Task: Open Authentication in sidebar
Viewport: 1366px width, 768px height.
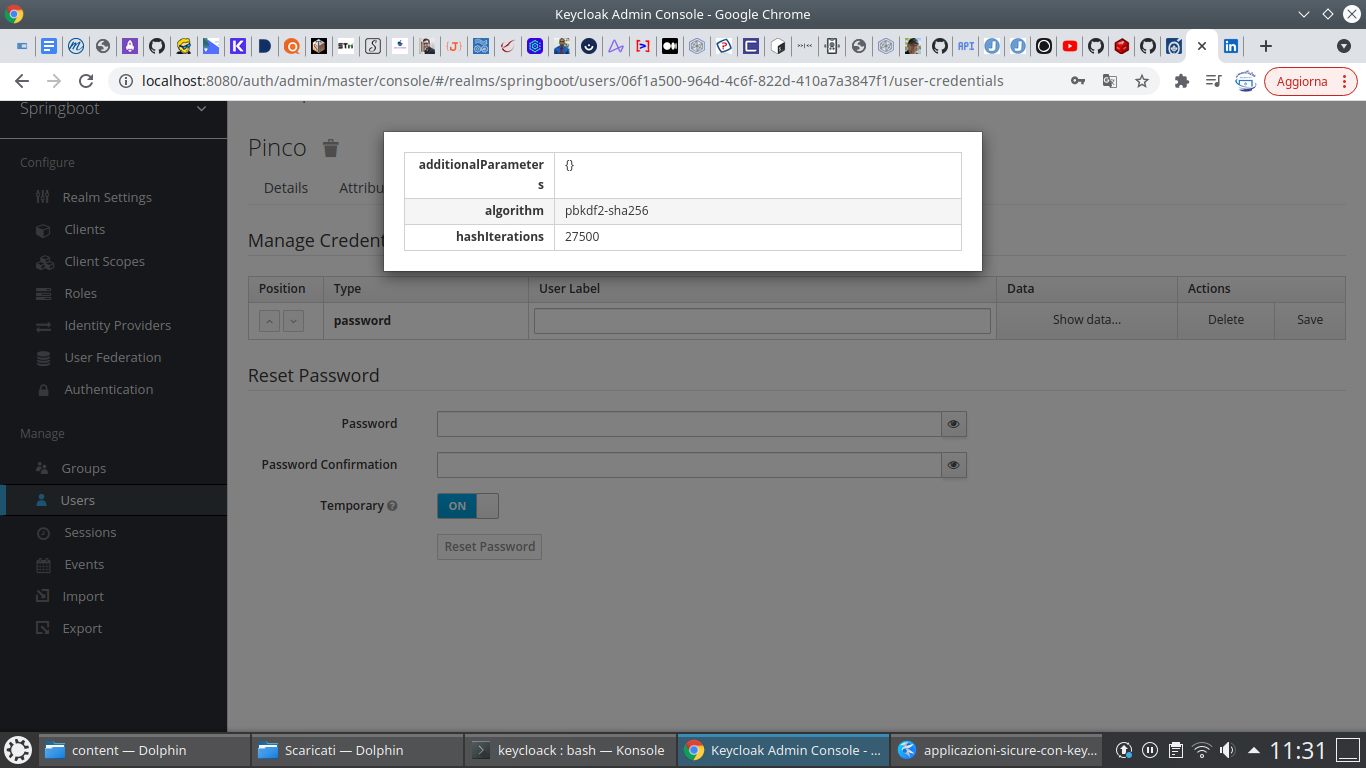Action: (x=108, y=390)
